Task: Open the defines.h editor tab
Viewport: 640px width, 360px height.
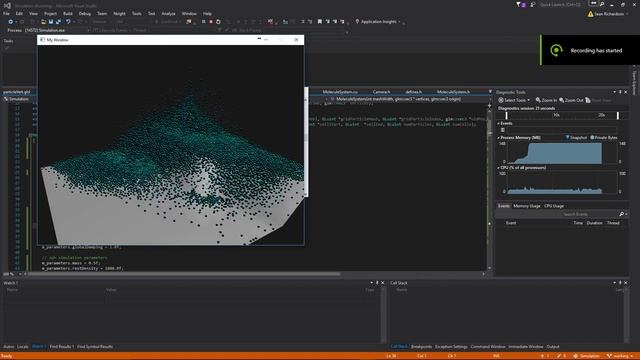Action: point(413,92)
